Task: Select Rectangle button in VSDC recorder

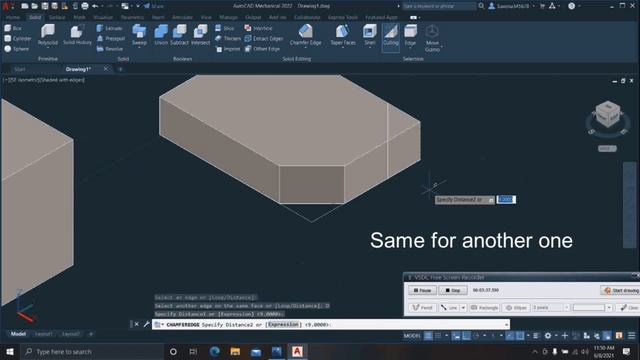Action: [484, 308]
